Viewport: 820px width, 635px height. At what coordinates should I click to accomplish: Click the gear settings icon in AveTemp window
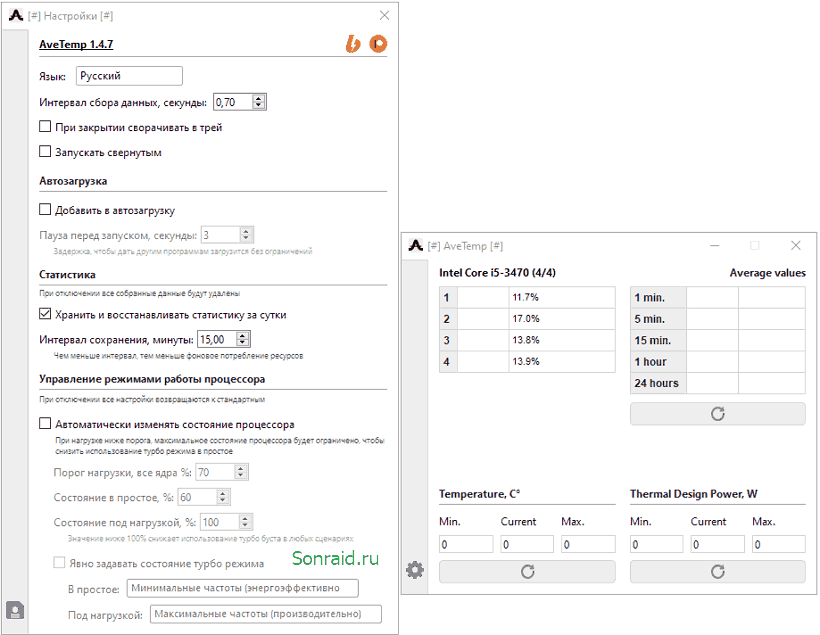[x=415, y=570]
